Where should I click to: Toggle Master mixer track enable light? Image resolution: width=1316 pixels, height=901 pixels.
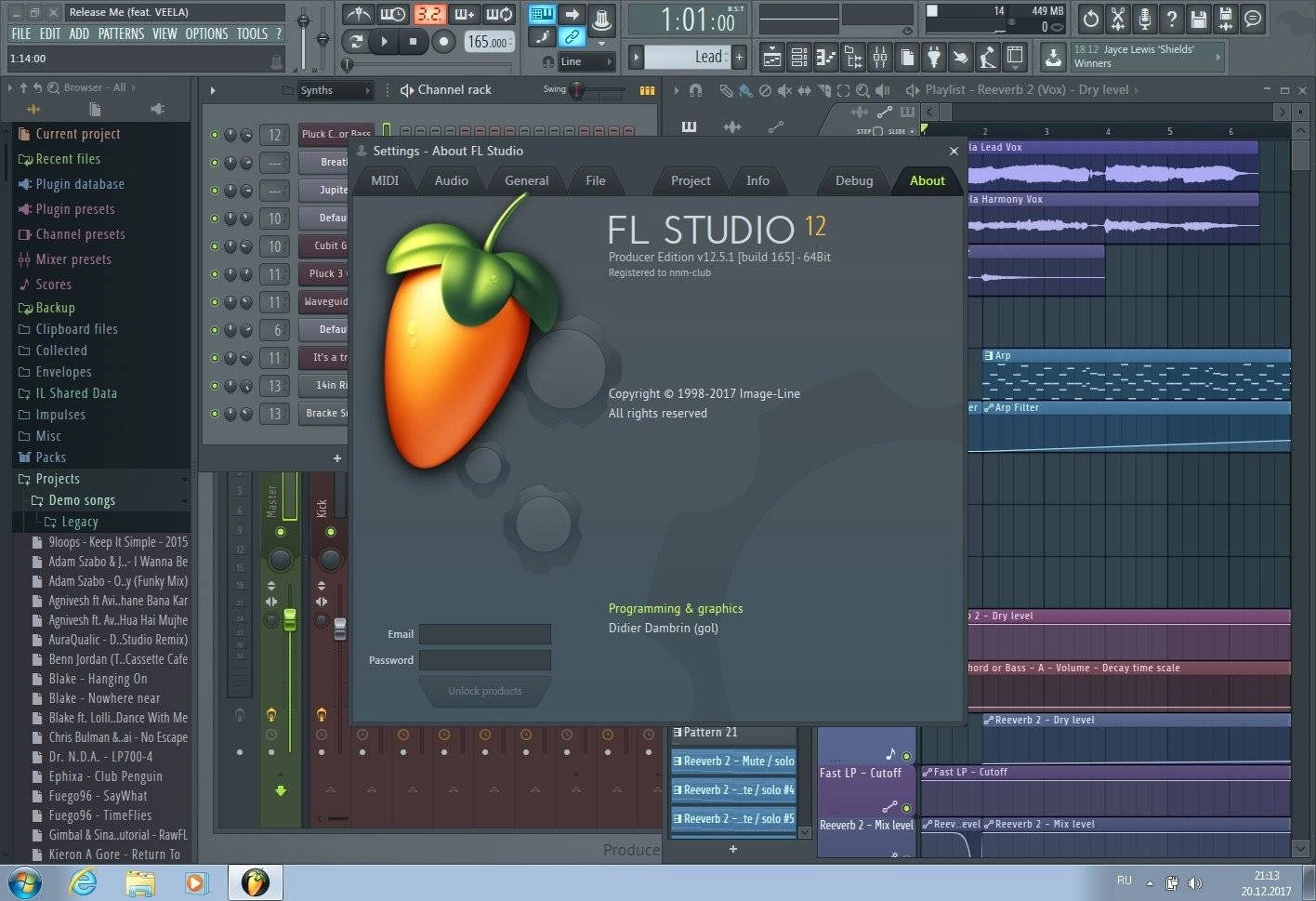point(281,533)
